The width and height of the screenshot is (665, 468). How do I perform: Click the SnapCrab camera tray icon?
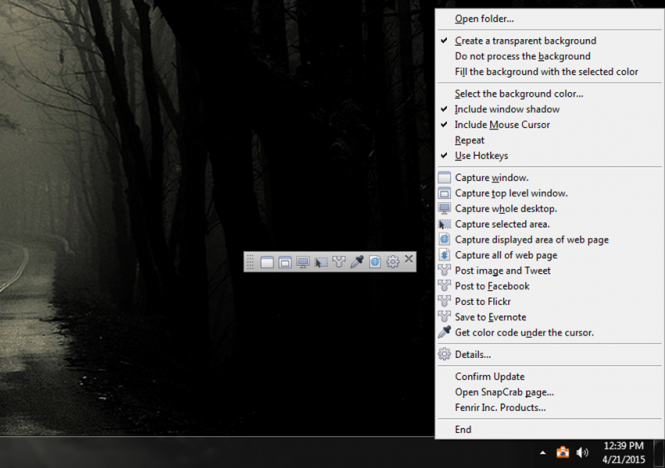click(563, 452)
